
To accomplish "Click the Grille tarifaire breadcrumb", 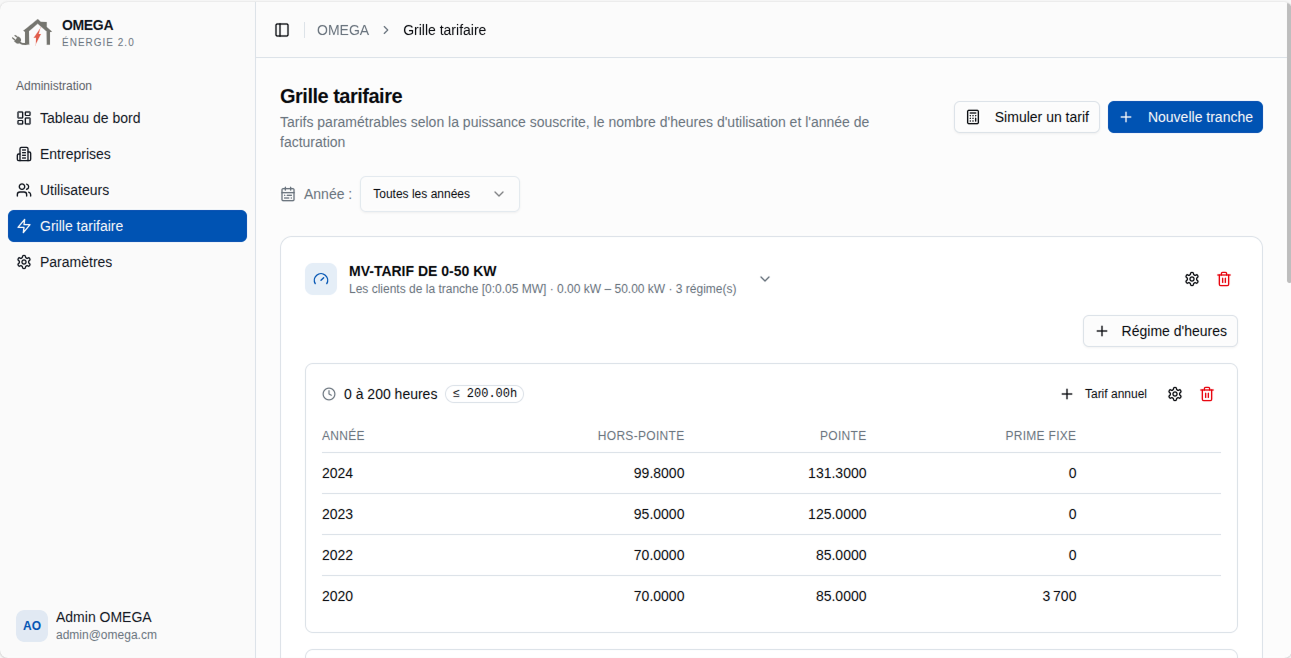I will coord(445,30).
